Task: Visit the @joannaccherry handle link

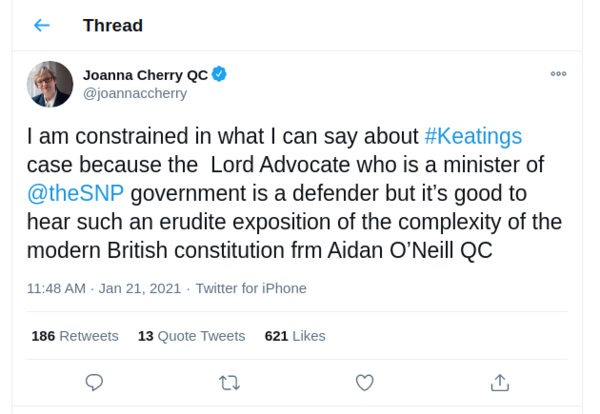Action: pos(134,93)
